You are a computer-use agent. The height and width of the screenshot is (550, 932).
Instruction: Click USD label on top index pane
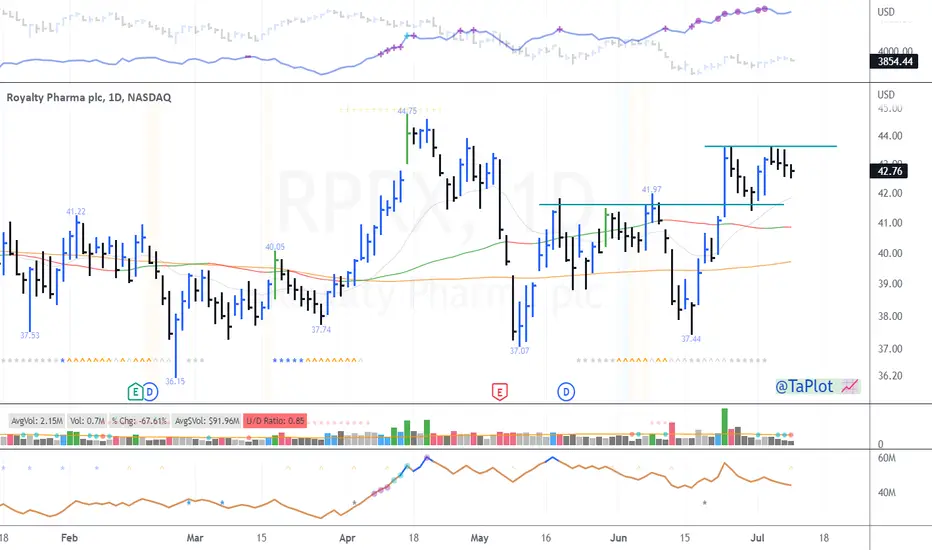coord(886,12)
